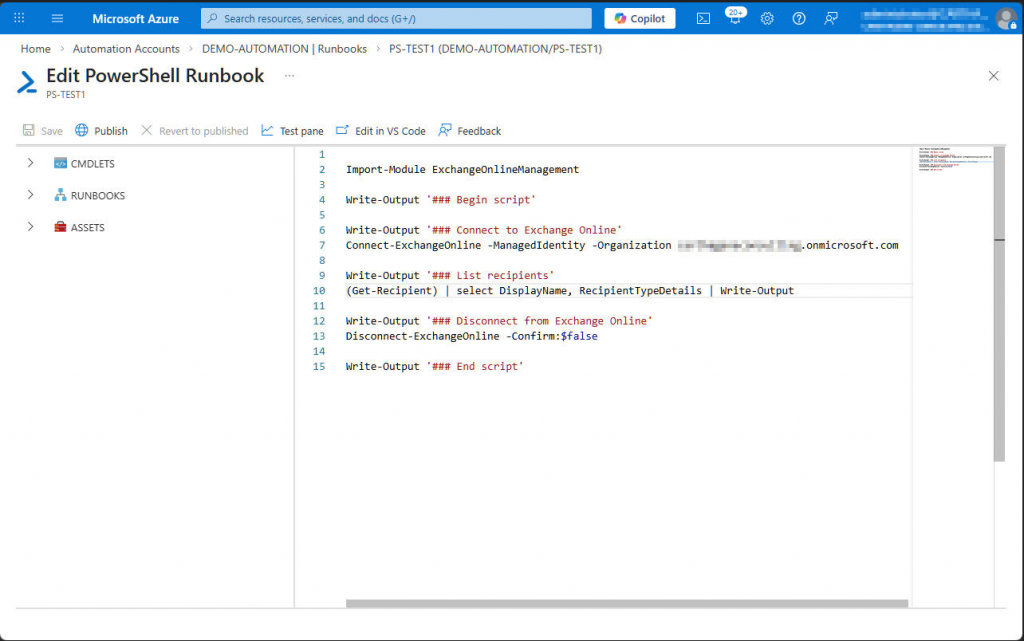
Task: Expand the ASSETS tree section
Action: tap(30, 227)
